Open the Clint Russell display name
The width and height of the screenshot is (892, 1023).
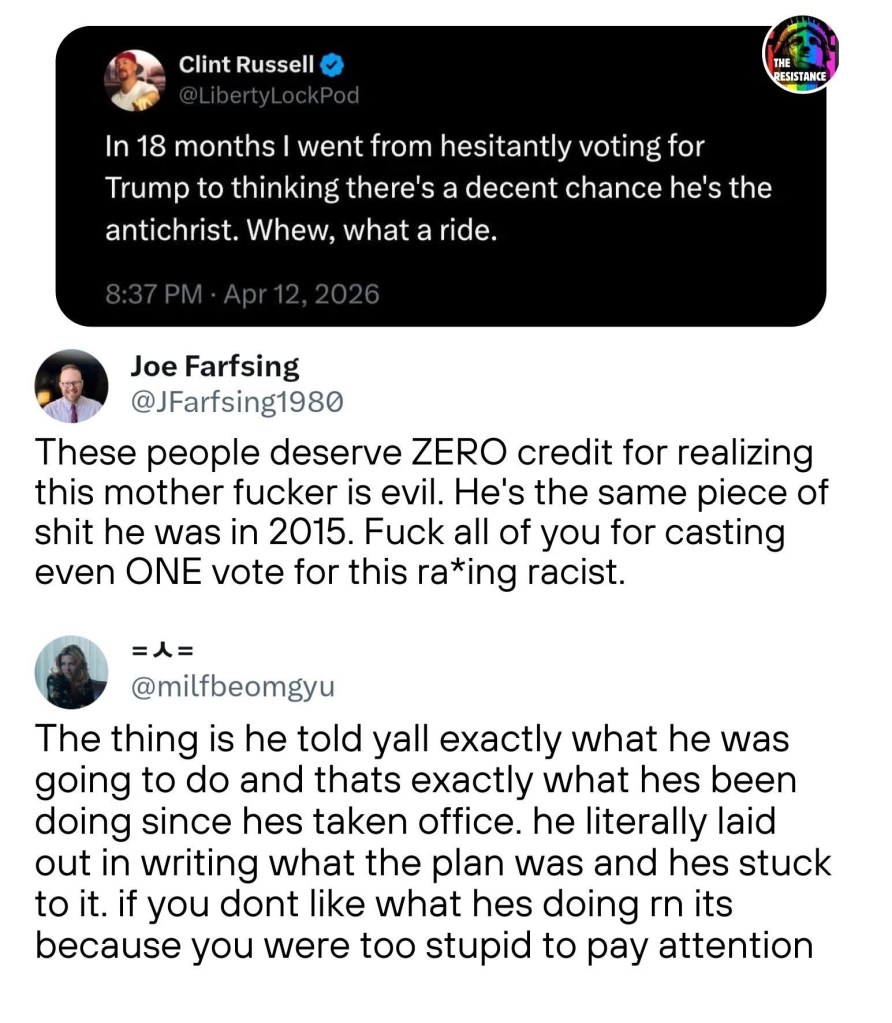pyautogui.click(x=246, y=66)
